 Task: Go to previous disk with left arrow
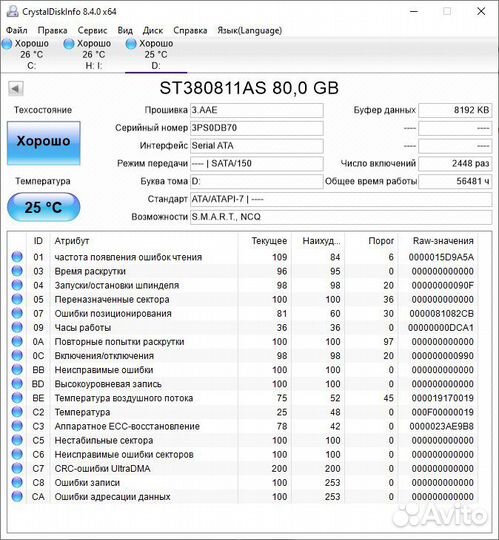(15, 89)
